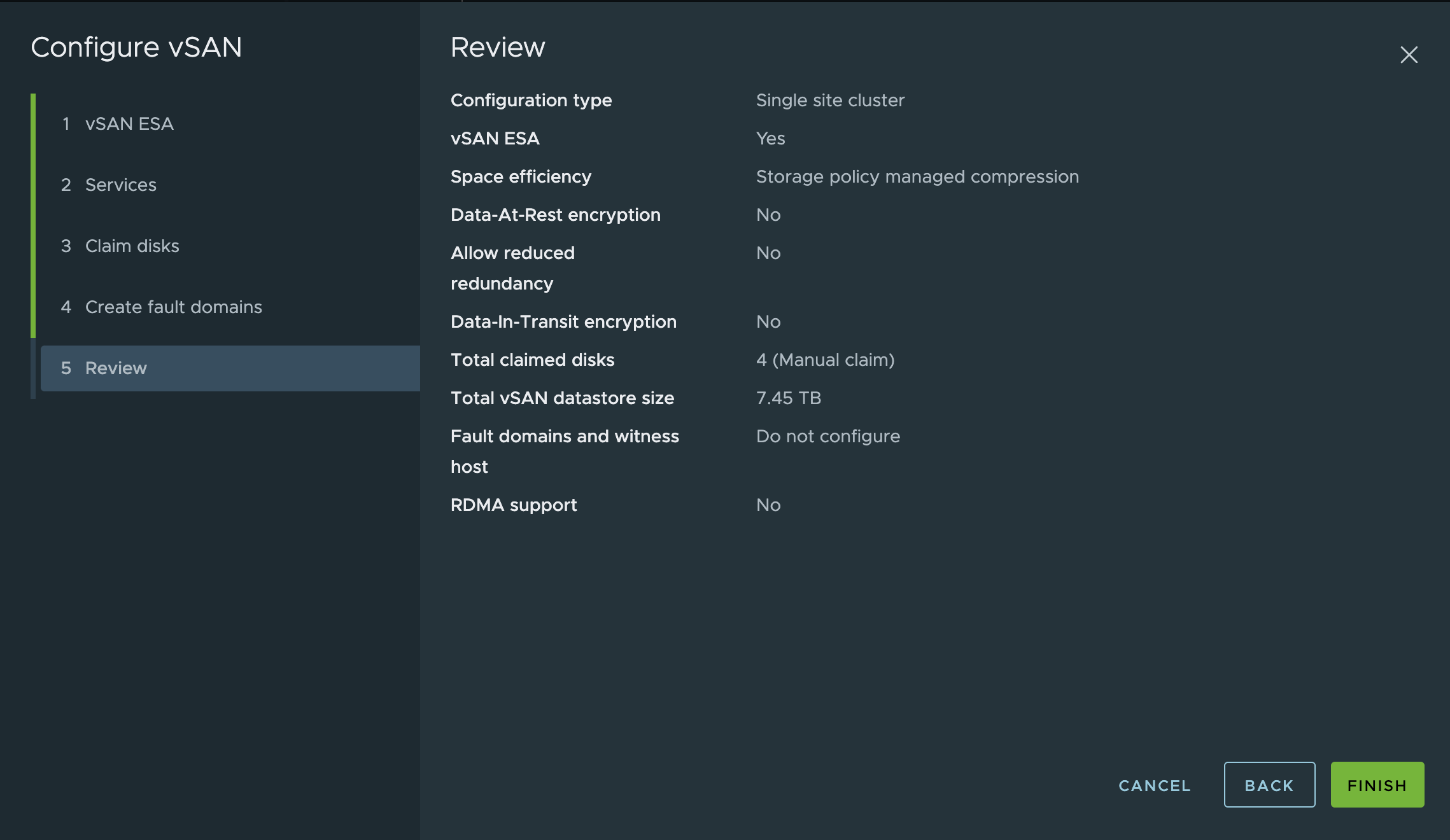Click CANCEL to abort configuration
The image size is (1450, 840).
click(1153, 785)
